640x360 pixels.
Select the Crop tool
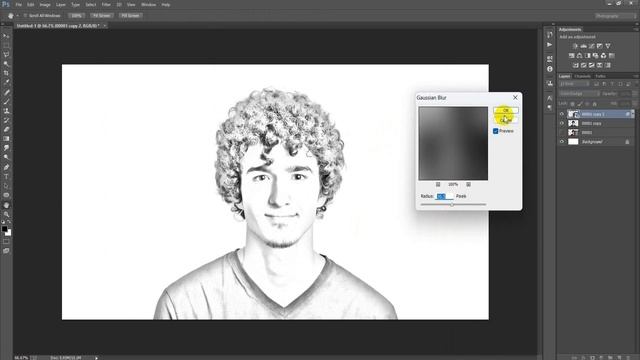click(x=6, y=73)
